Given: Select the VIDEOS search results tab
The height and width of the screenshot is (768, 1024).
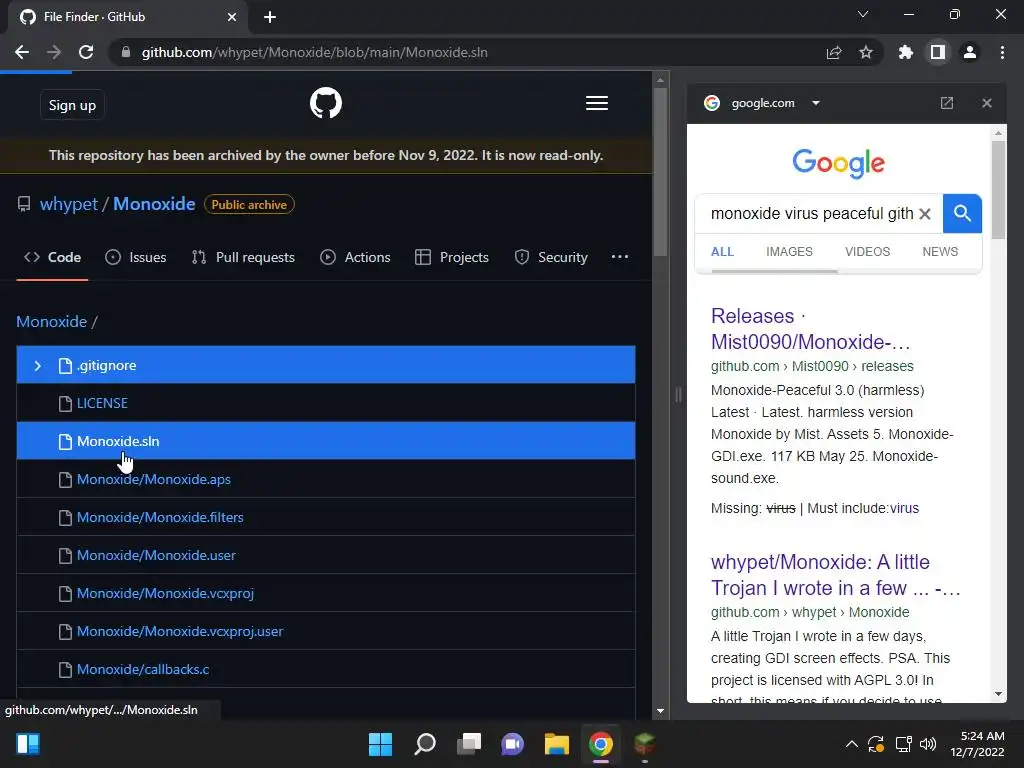Looking at the screenshot, I should point(867,252).
